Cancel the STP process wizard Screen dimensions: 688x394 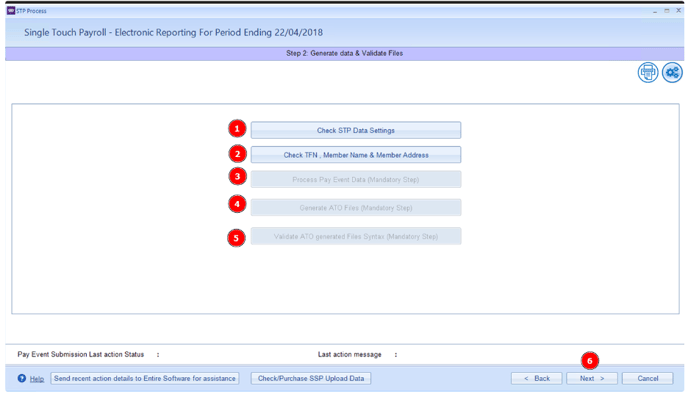647,378
